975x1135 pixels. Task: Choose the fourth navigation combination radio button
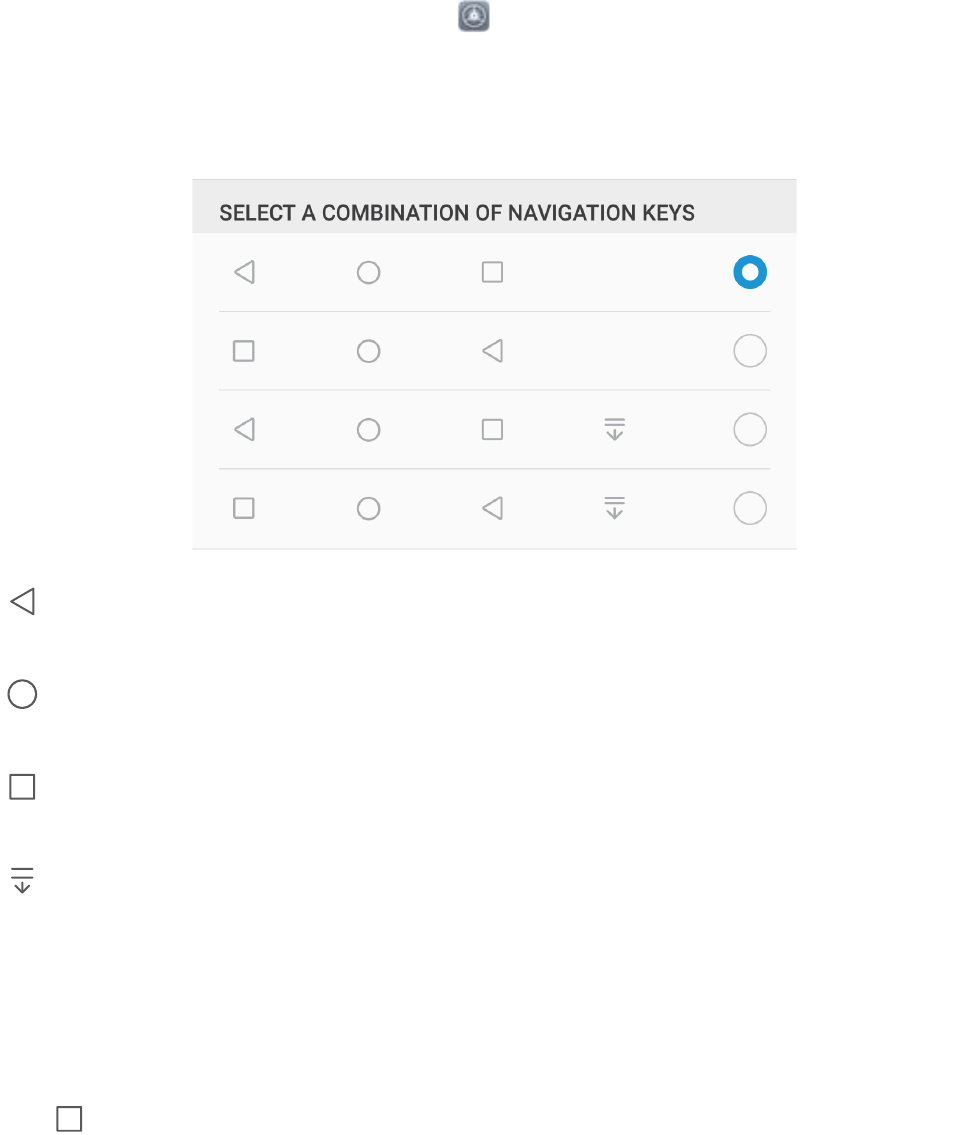pos(750,509)
